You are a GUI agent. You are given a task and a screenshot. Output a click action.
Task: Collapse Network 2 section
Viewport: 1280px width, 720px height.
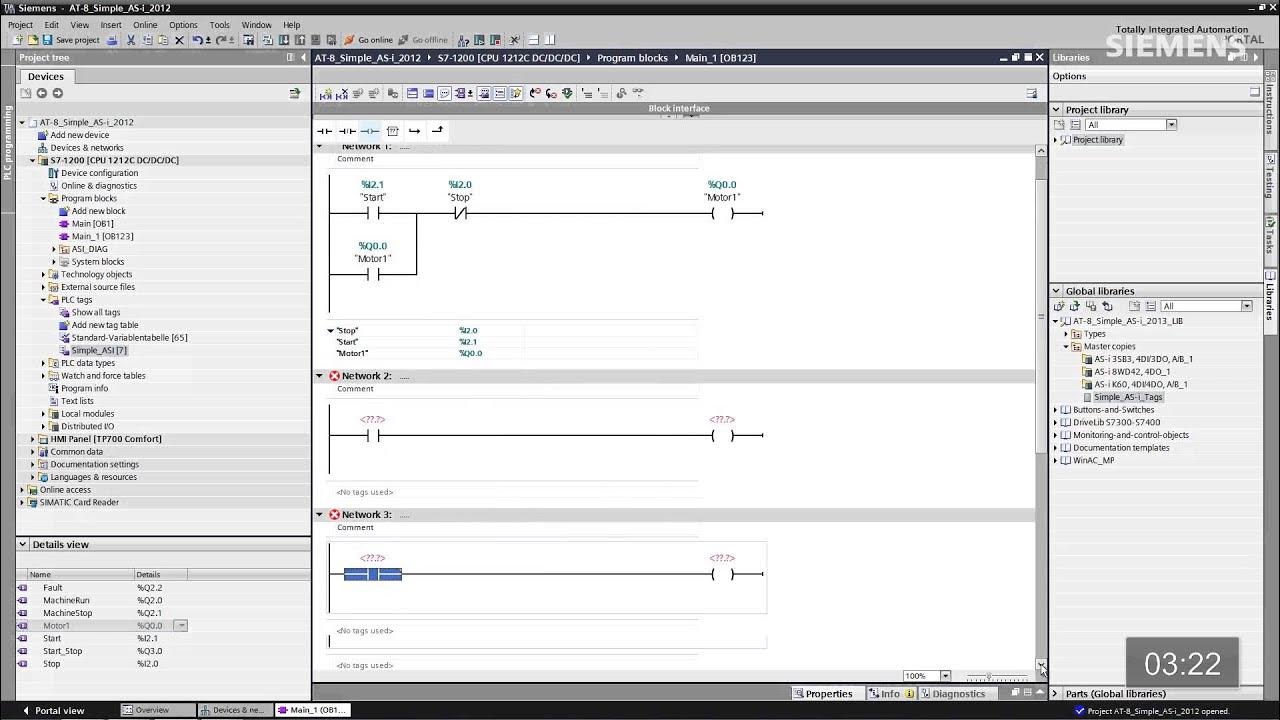[x=320, y=376]
